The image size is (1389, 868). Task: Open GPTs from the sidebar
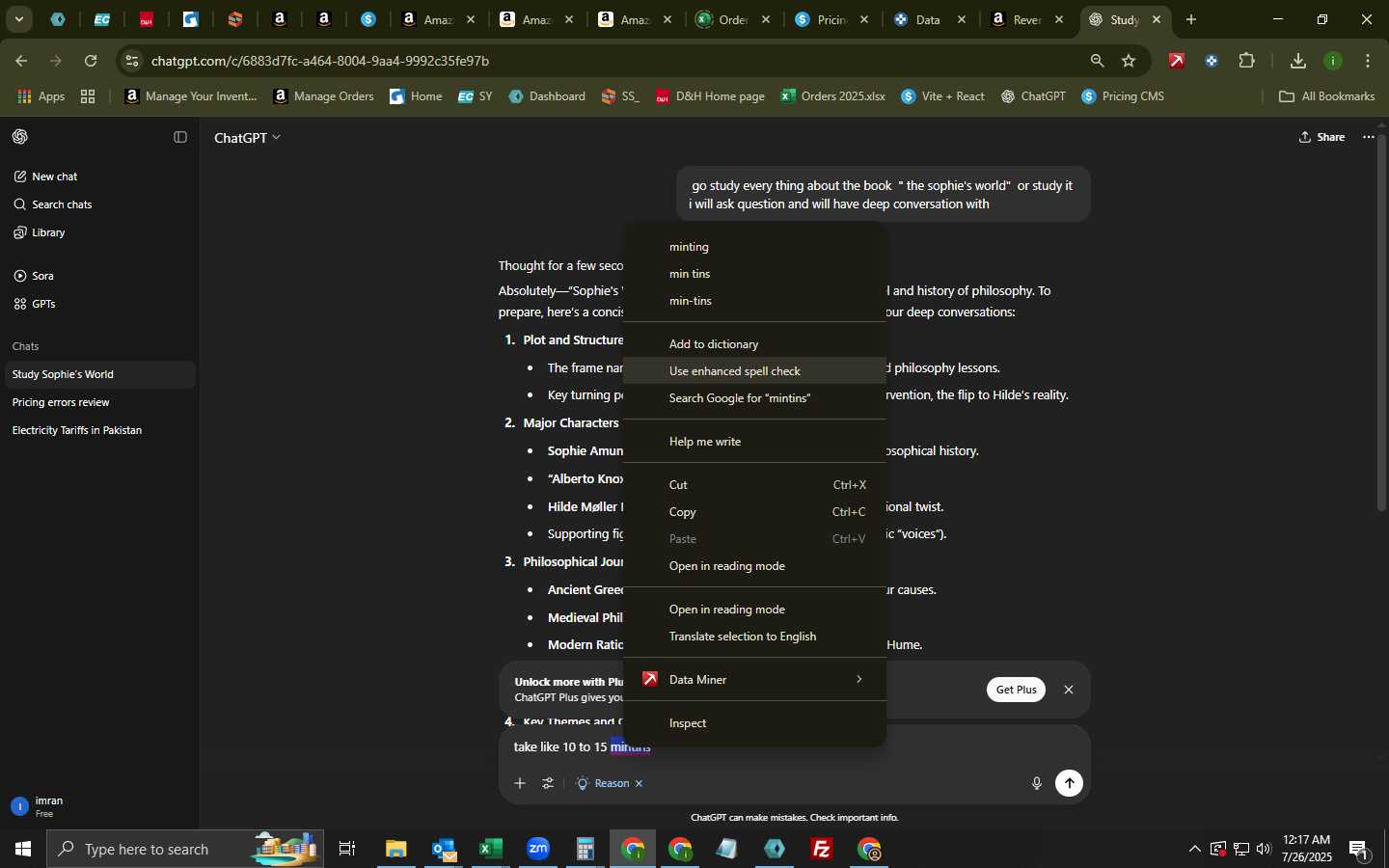99,304
